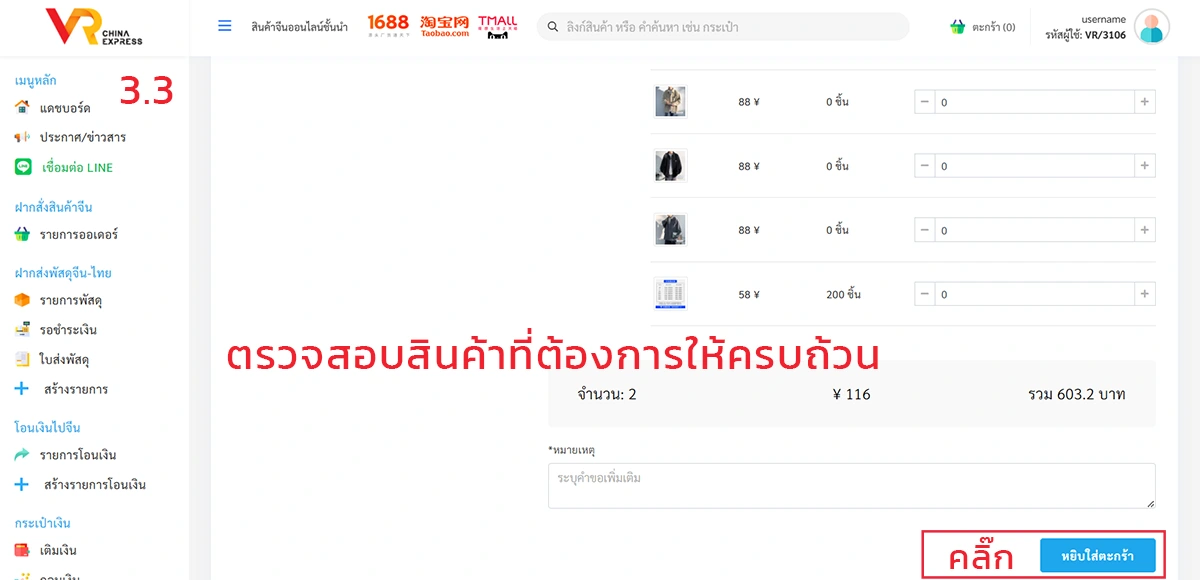Open แดชบอร์ด in the sidebar menu
Viewport: 1200px width, 580px height.
[x=65, y=107]
